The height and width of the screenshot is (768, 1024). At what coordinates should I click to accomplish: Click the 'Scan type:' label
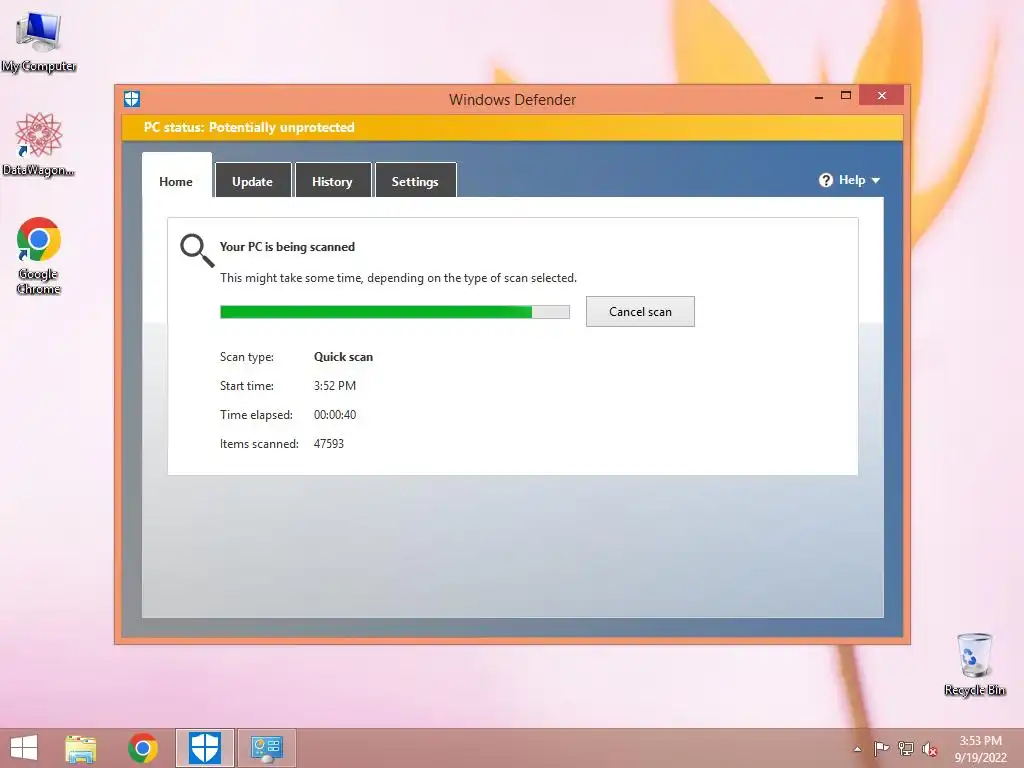[x=247, y=357]
